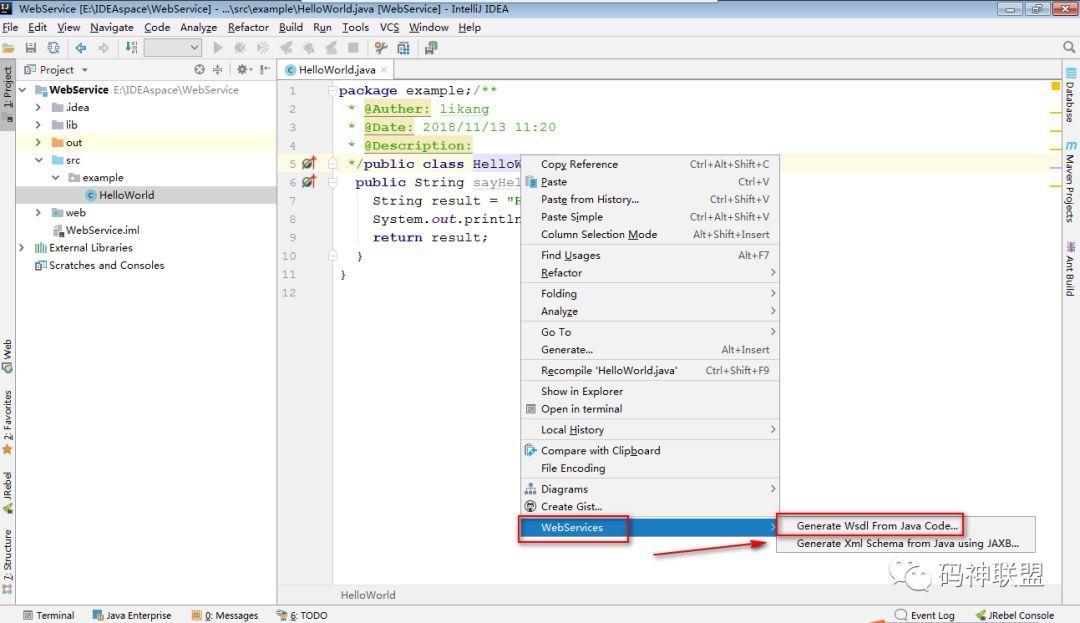Choose Create Gist... menu entry

click(x=650, y=506)
